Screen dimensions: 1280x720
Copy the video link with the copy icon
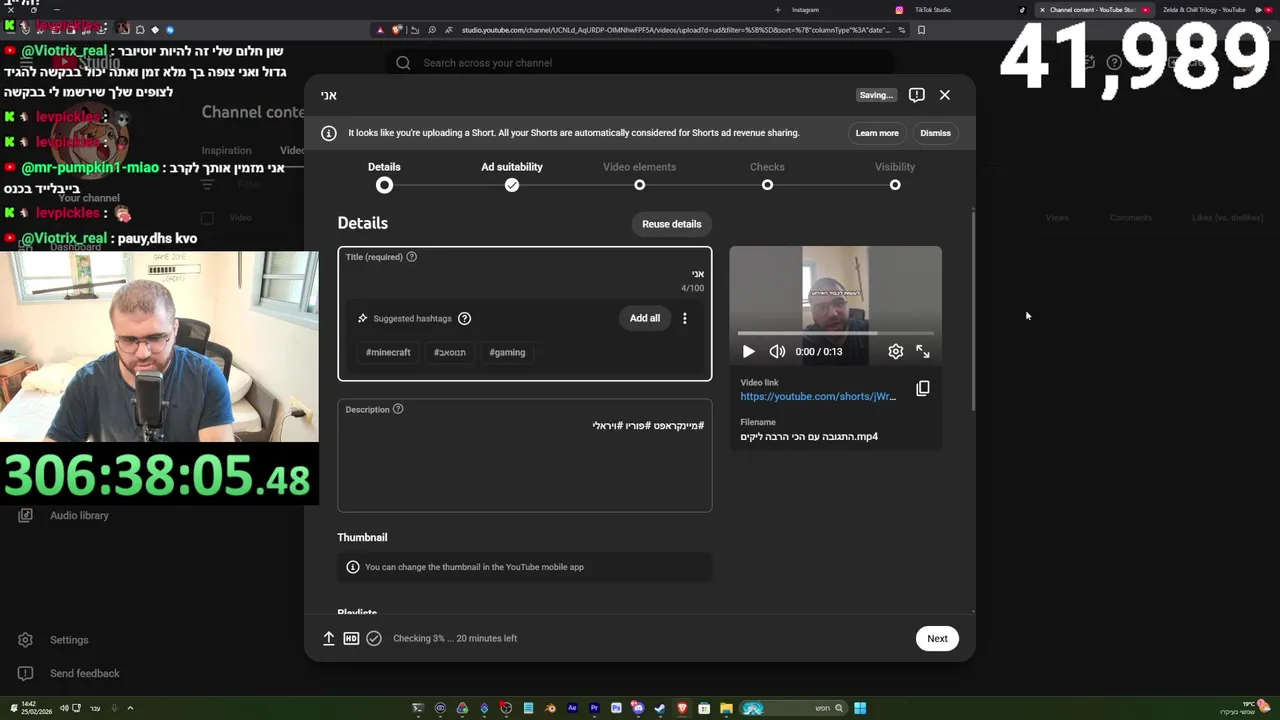click(923, 388)
